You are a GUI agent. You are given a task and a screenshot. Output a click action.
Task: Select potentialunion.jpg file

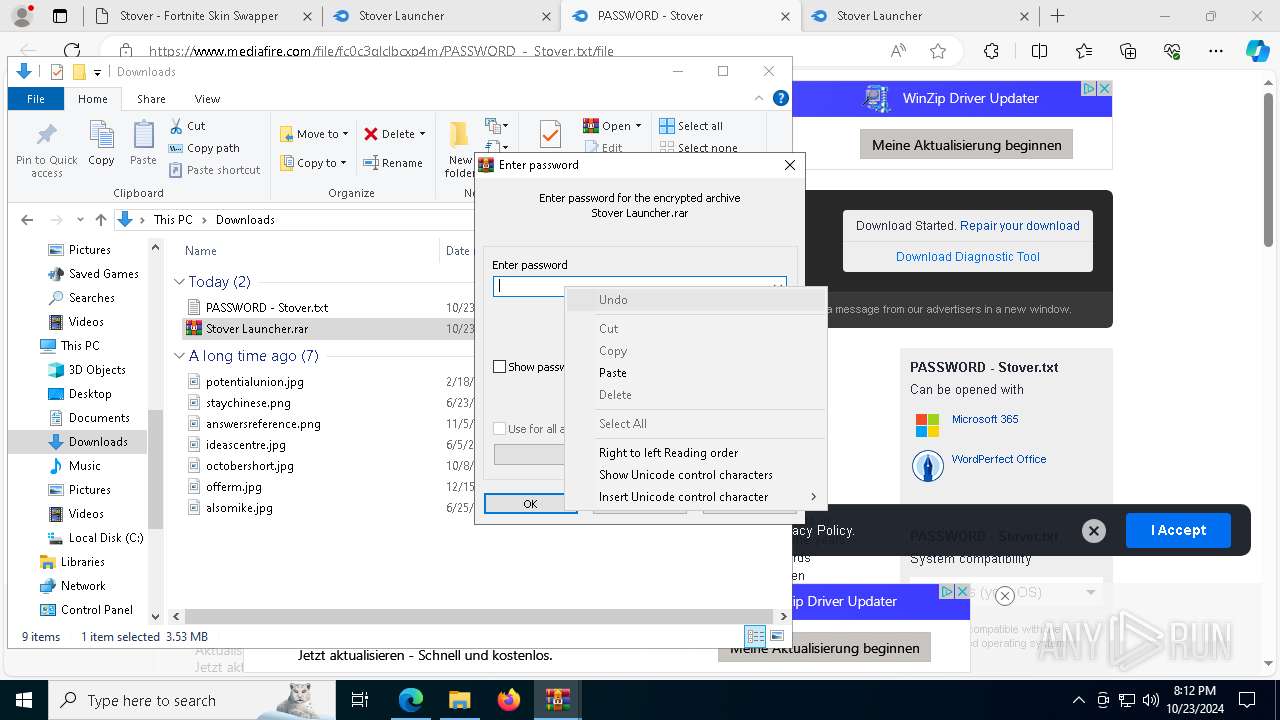[254, 382]
